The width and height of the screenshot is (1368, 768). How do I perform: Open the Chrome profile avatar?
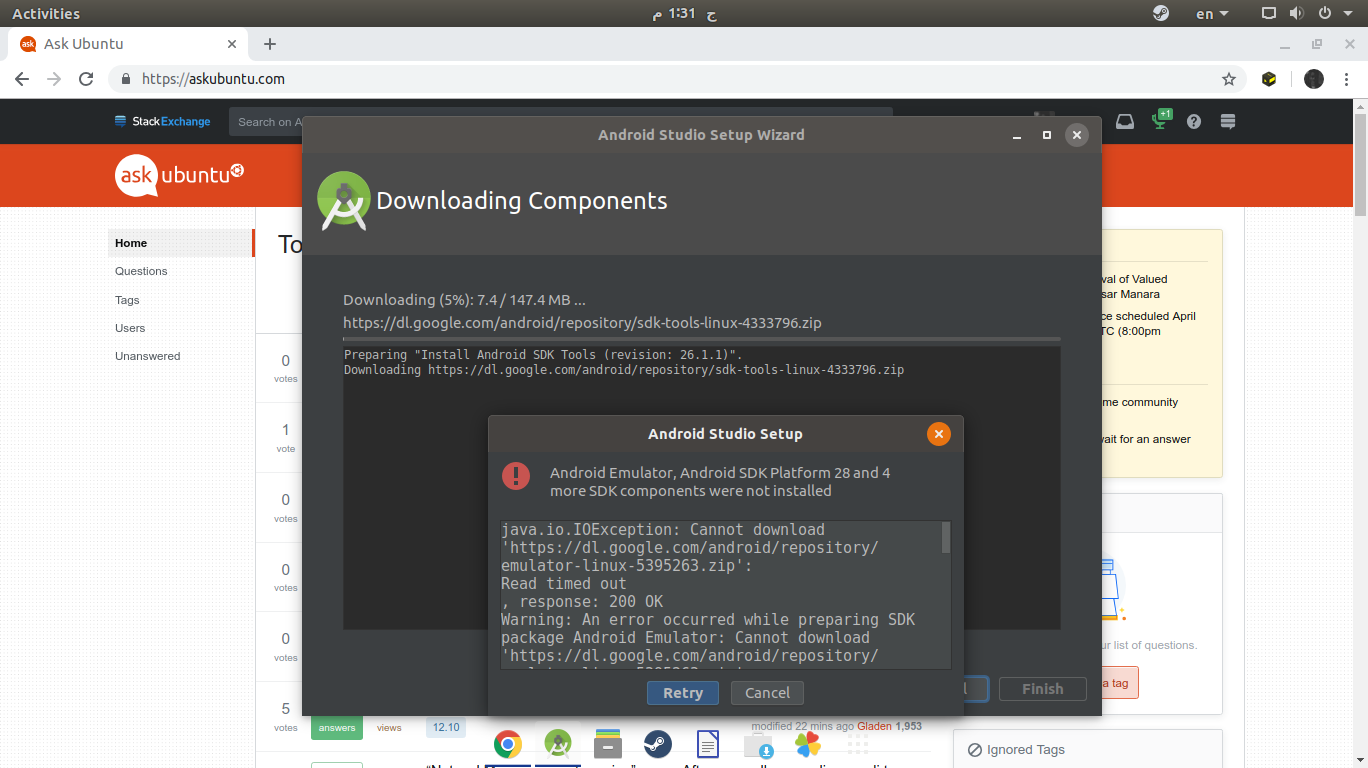[1314, 79]
